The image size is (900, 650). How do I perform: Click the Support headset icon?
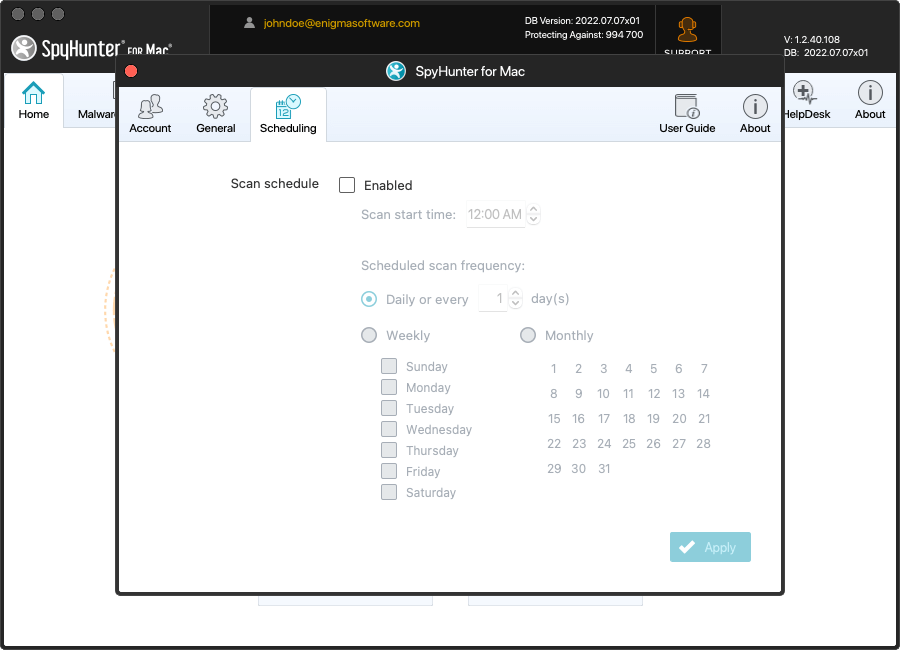(x=687, y=30)
